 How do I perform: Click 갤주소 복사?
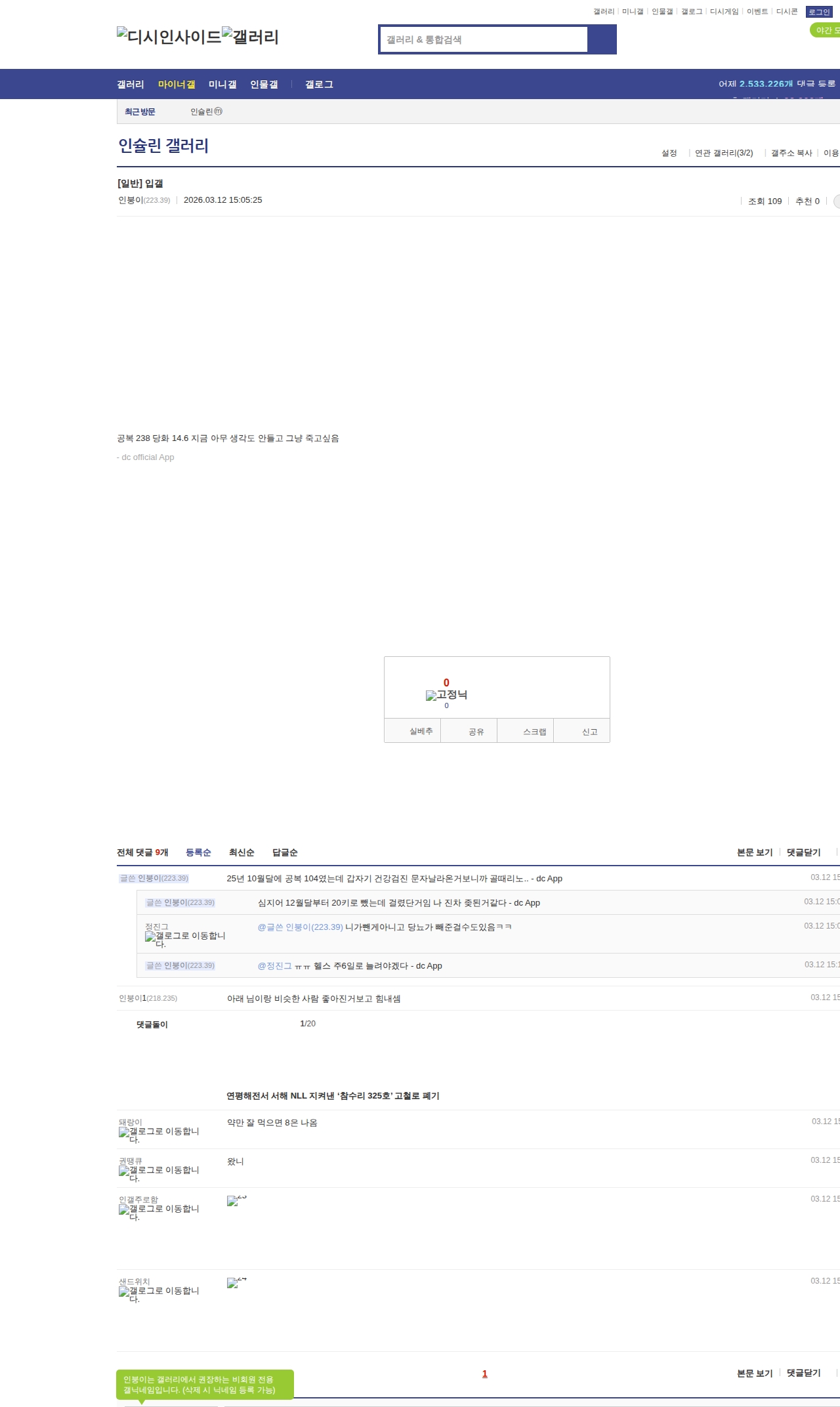point(791,153)
